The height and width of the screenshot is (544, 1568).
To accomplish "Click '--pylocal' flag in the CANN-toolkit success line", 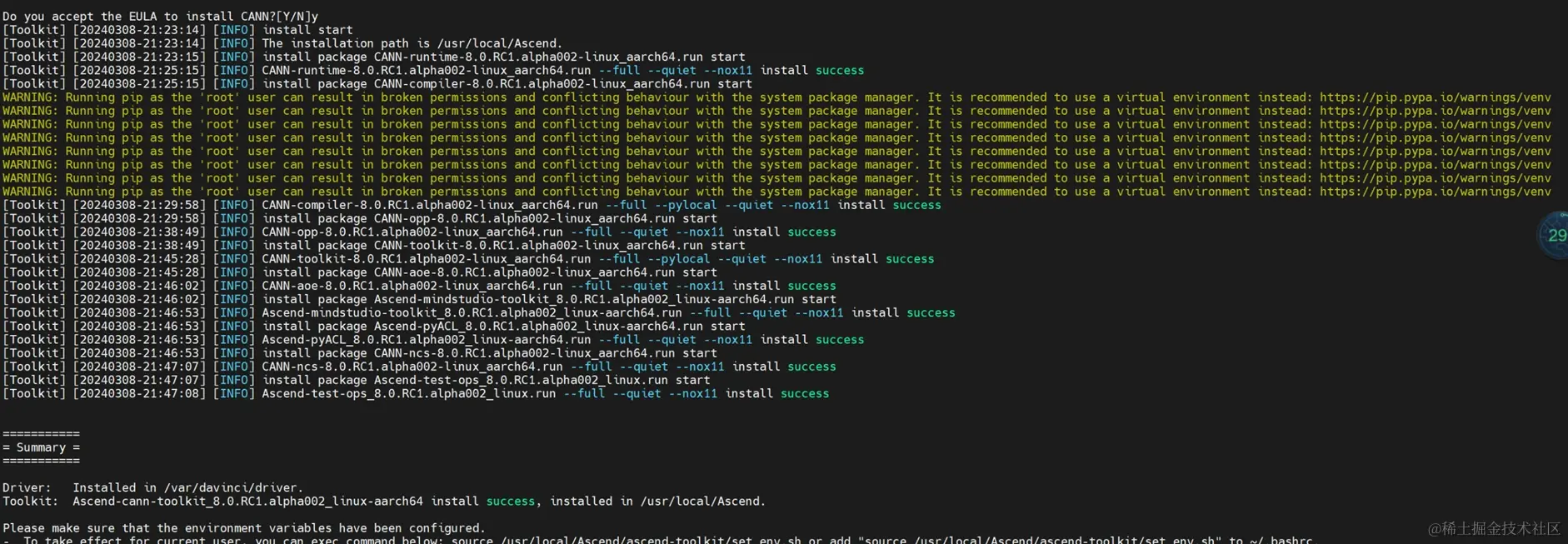I will click(678, 258).
